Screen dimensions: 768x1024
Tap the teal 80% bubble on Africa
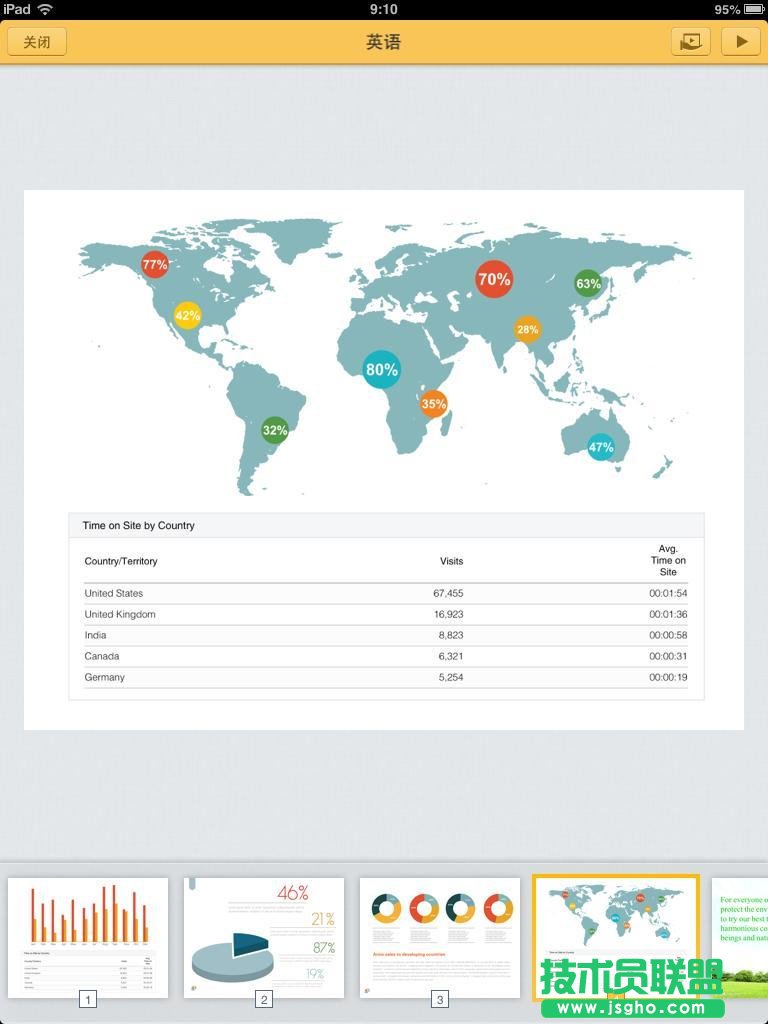(381, 369)
